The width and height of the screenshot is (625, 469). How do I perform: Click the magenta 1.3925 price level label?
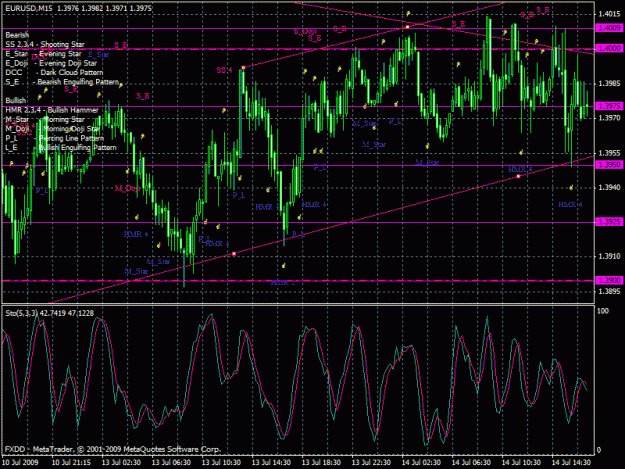pyautogui.click(x=609, y=222)
